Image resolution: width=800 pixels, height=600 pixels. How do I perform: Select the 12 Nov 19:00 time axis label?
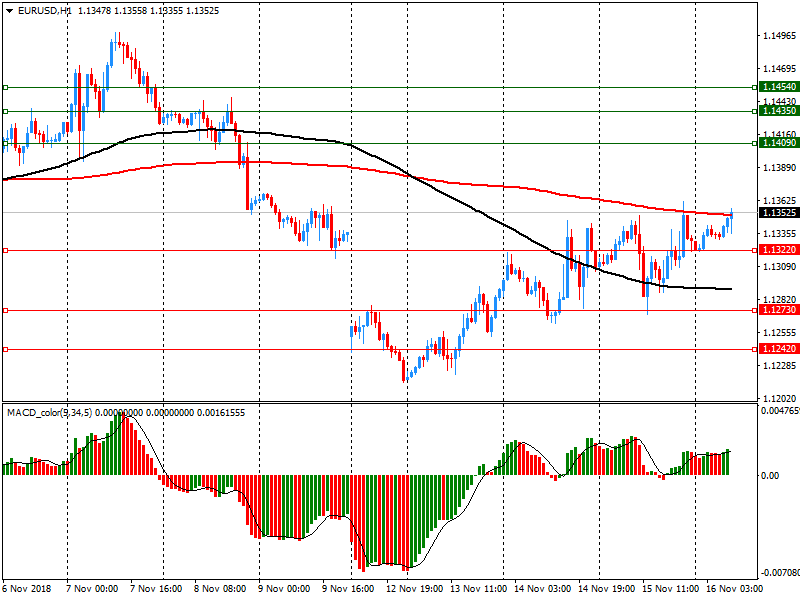414,588
